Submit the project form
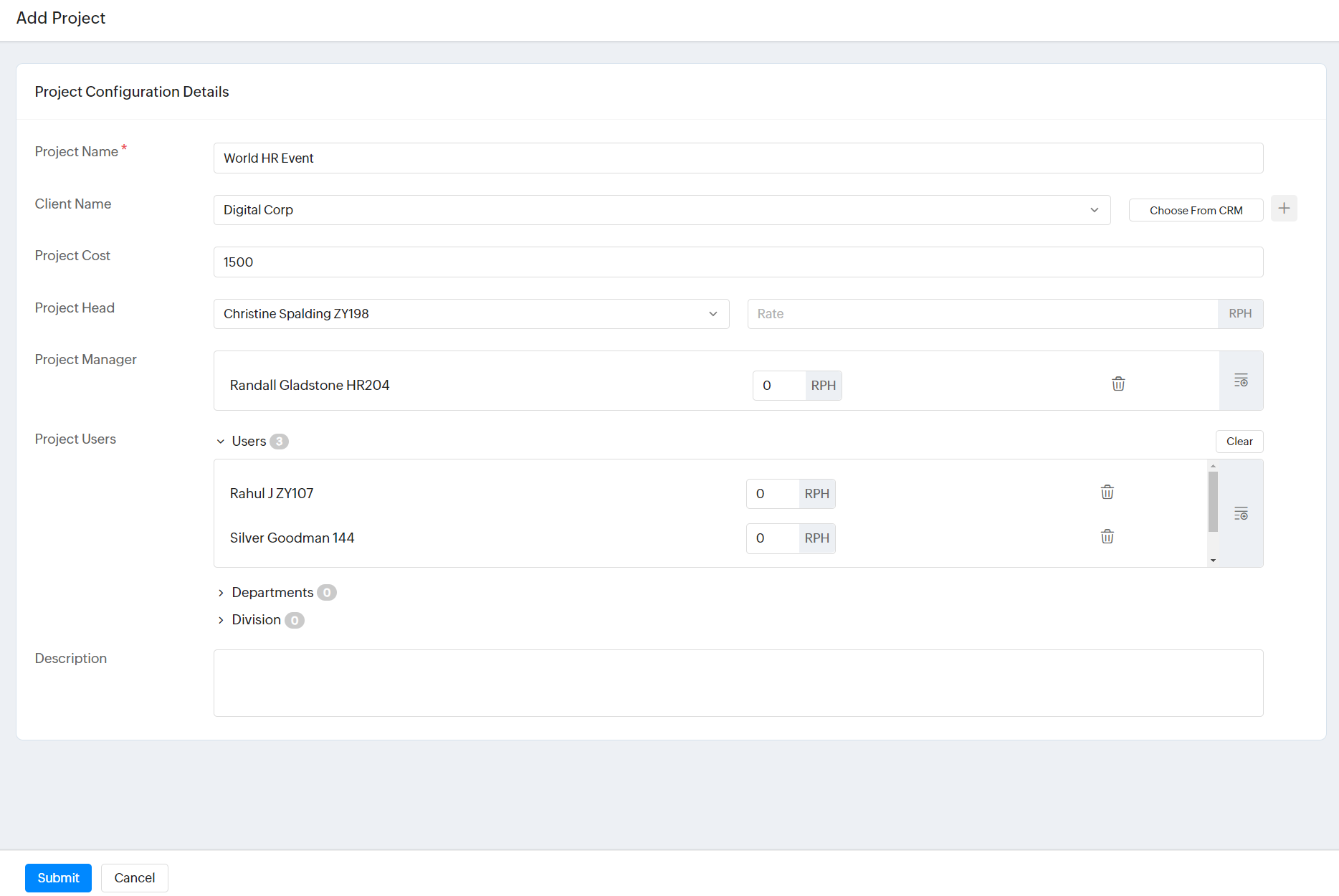The image size is (1339, 896). tap(58, 878)
